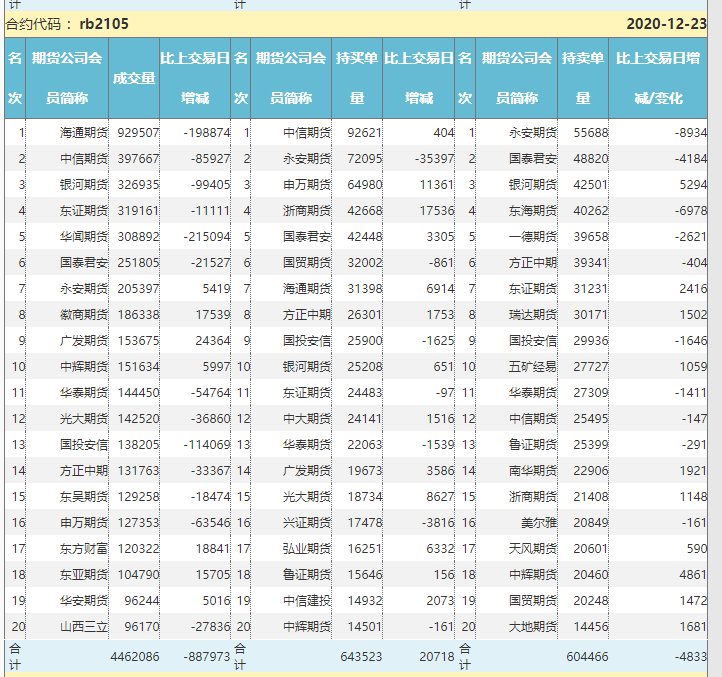The width and height of the screenshot is (722, 677).
Task: Select 华闻期货 in volume ranking
Action: [84, 237]
